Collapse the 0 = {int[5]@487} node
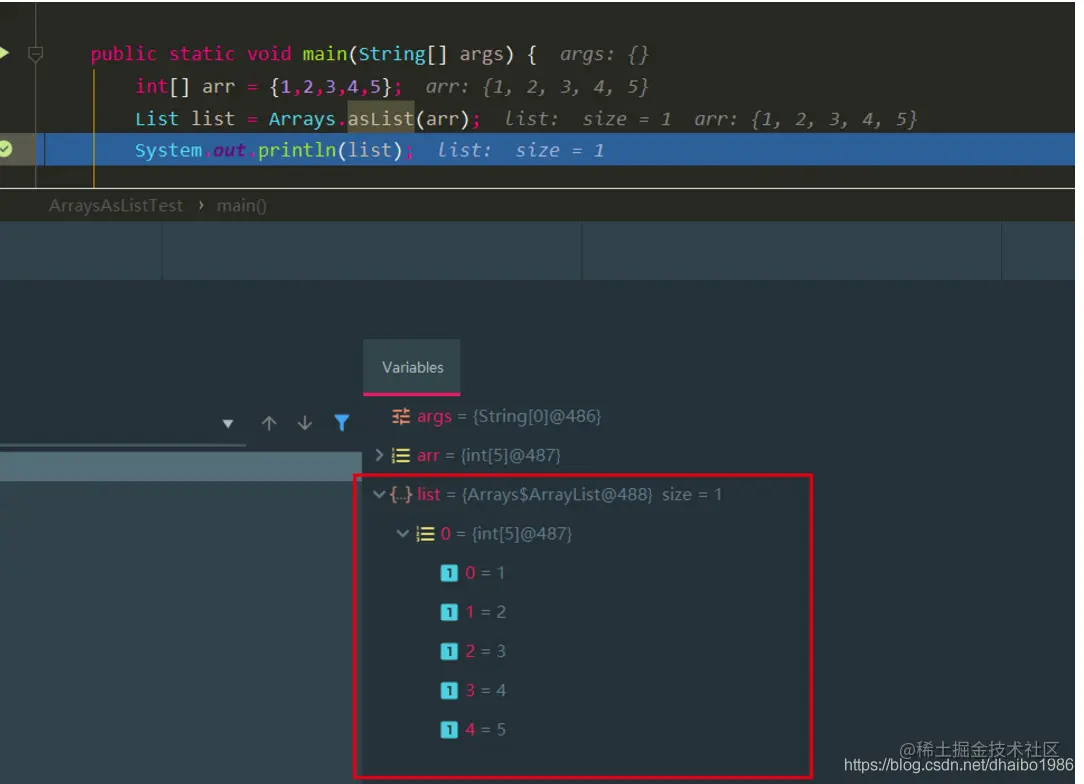Image resolution: width=1084 pixels, height=784 pixels. (x=402, y=533)
